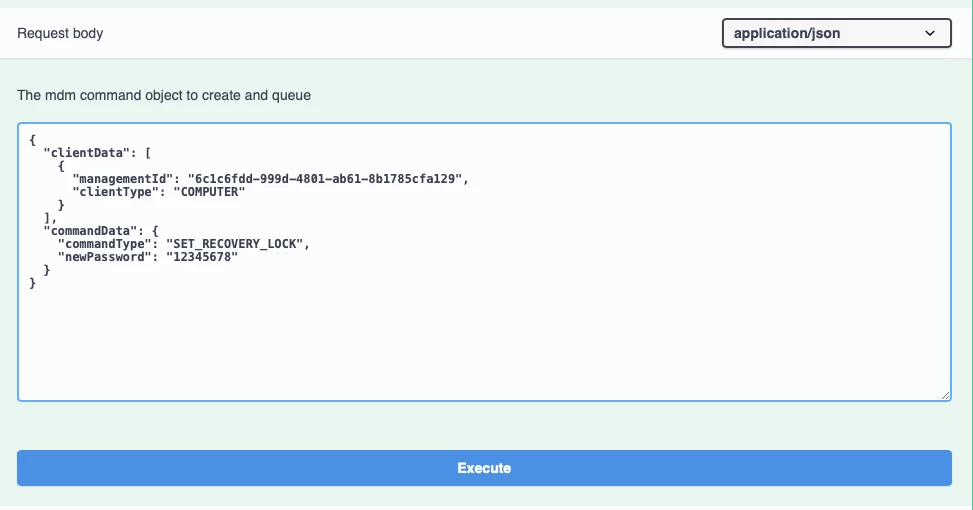Click the "SET_RECOVERY_LOCK" commandType value
The width and height of the screenshot is (973, 510).
click(234, 244)
